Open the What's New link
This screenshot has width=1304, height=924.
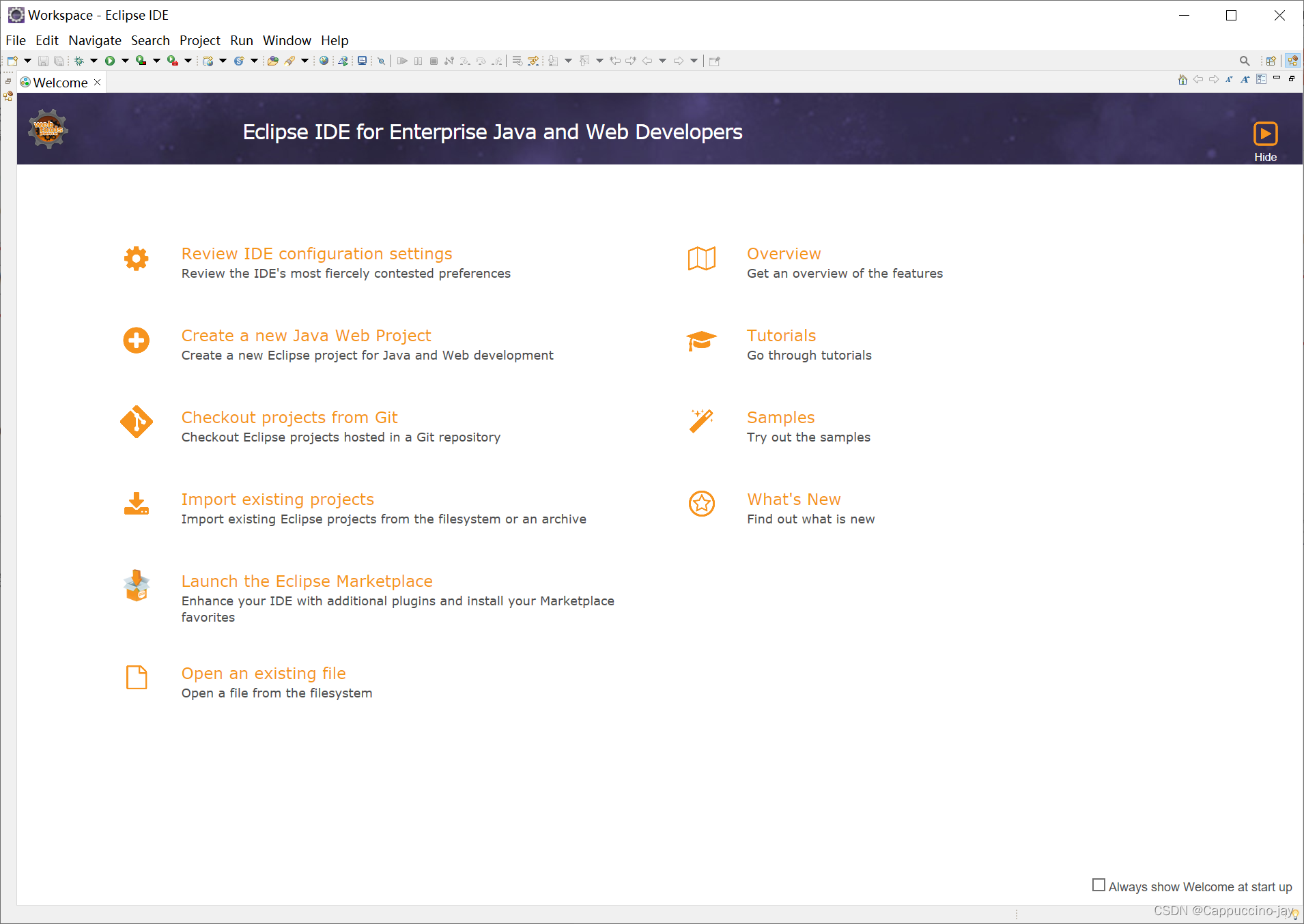click(x=793, y=500)
